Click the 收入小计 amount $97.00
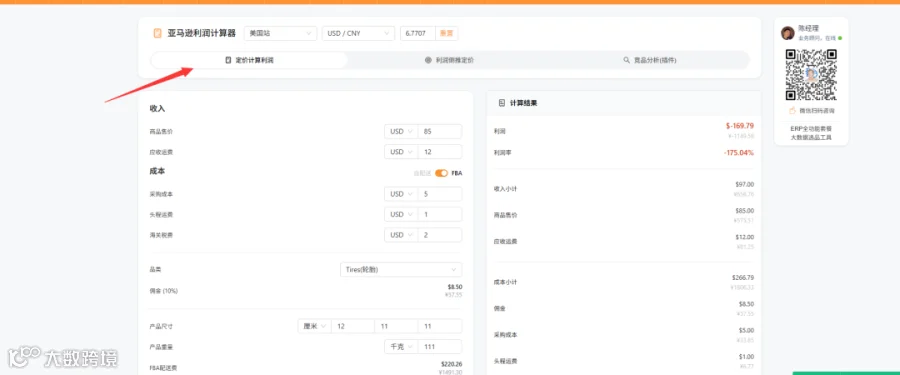Viewport: 900px width, 375px height. [744, 184]
